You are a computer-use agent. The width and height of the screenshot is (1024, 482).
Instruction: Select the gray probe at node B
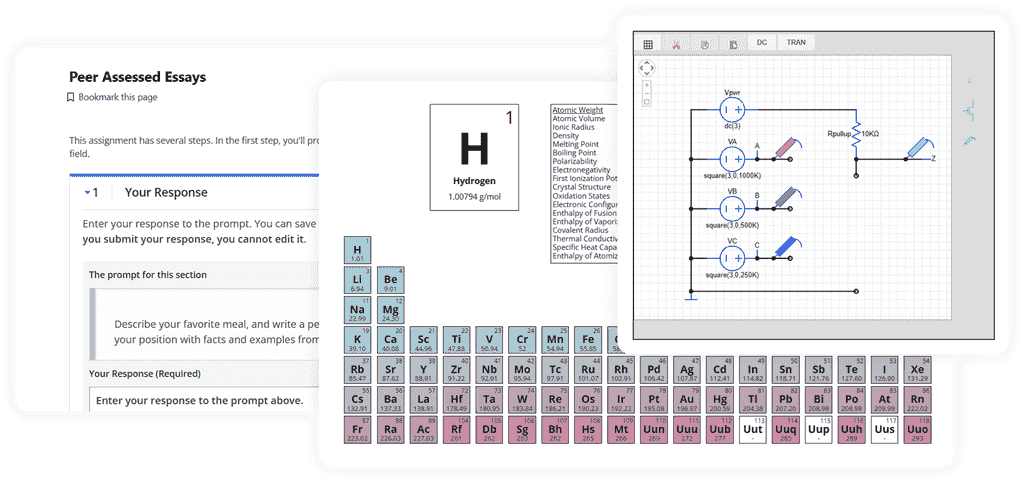click(x=786, y=197)
